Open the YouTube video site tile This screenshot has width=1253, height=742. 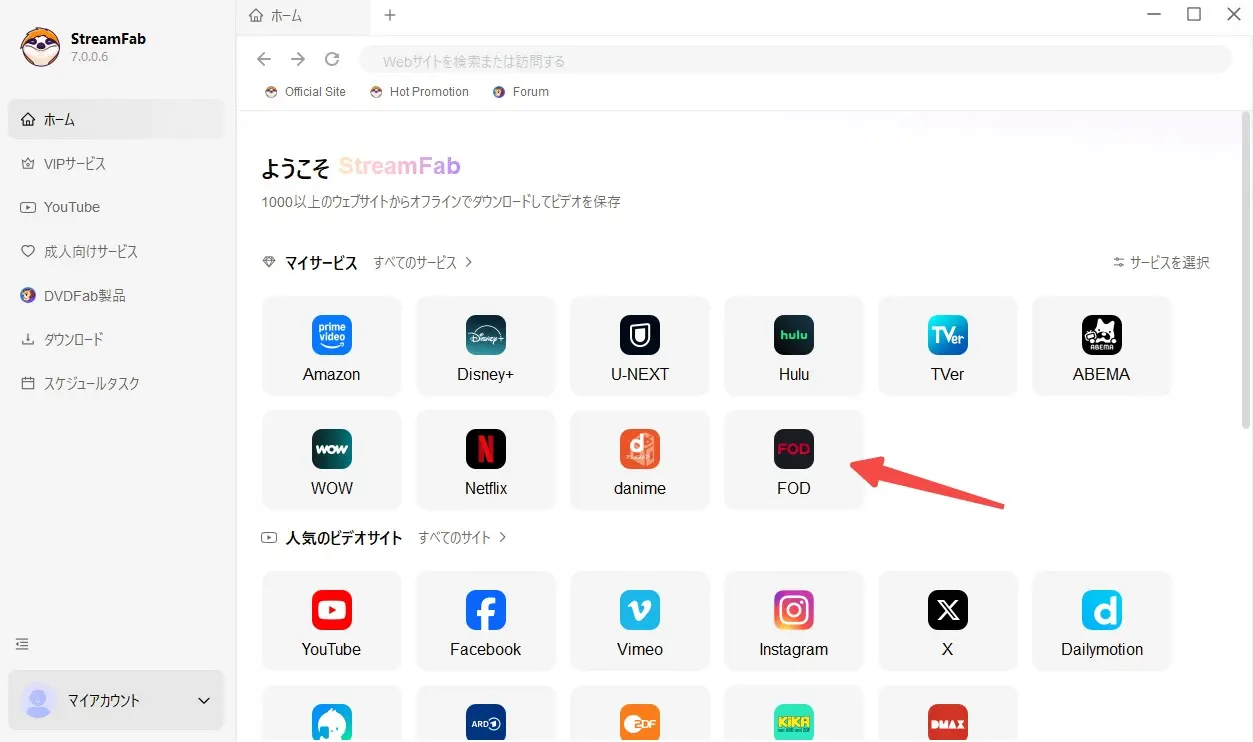(x=331, y=621)
